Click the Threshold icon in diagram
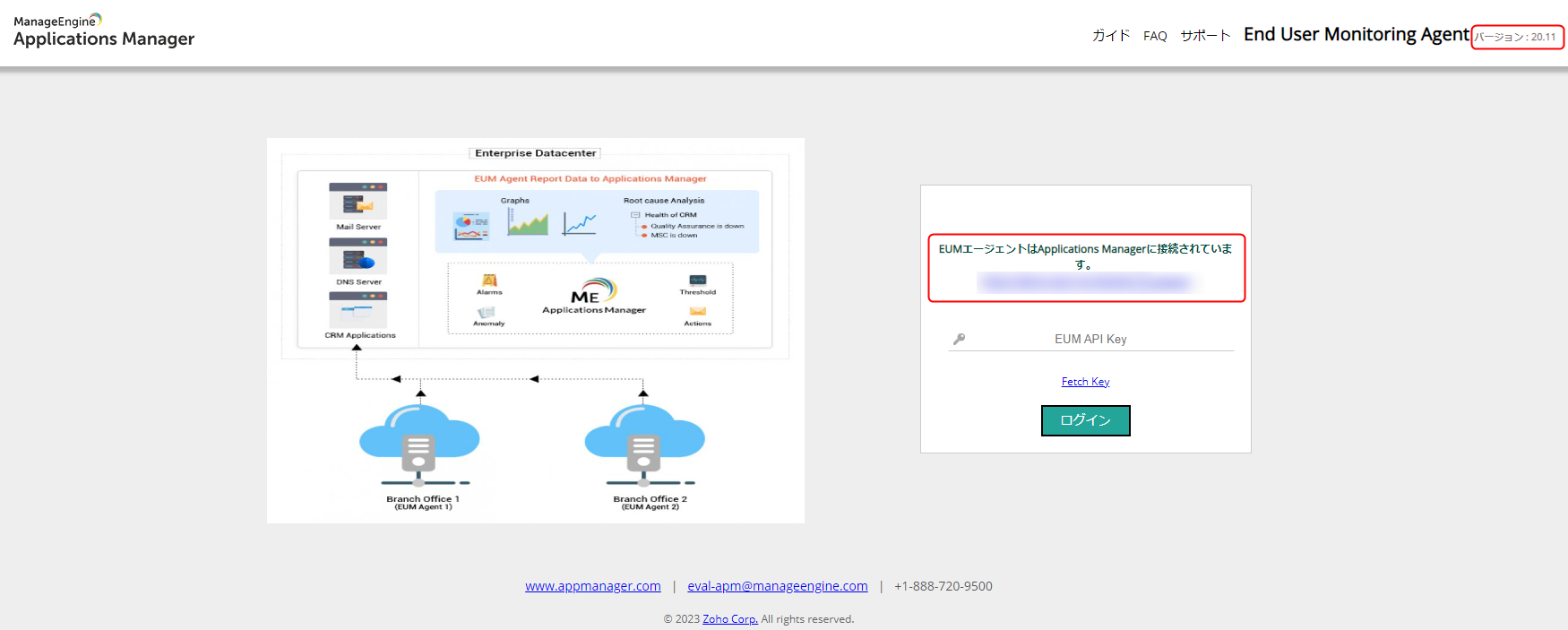 (x=698, y=280)
